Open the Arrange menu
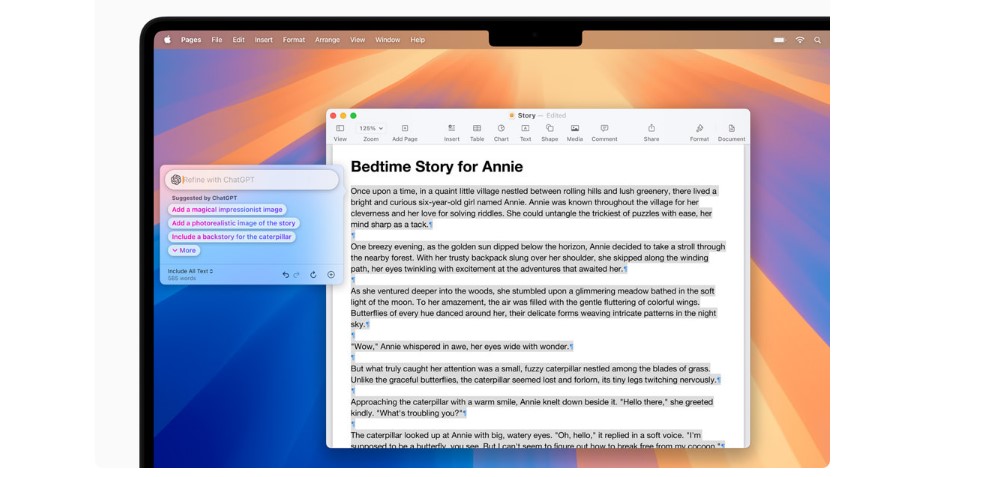 [x=327, y=40]
